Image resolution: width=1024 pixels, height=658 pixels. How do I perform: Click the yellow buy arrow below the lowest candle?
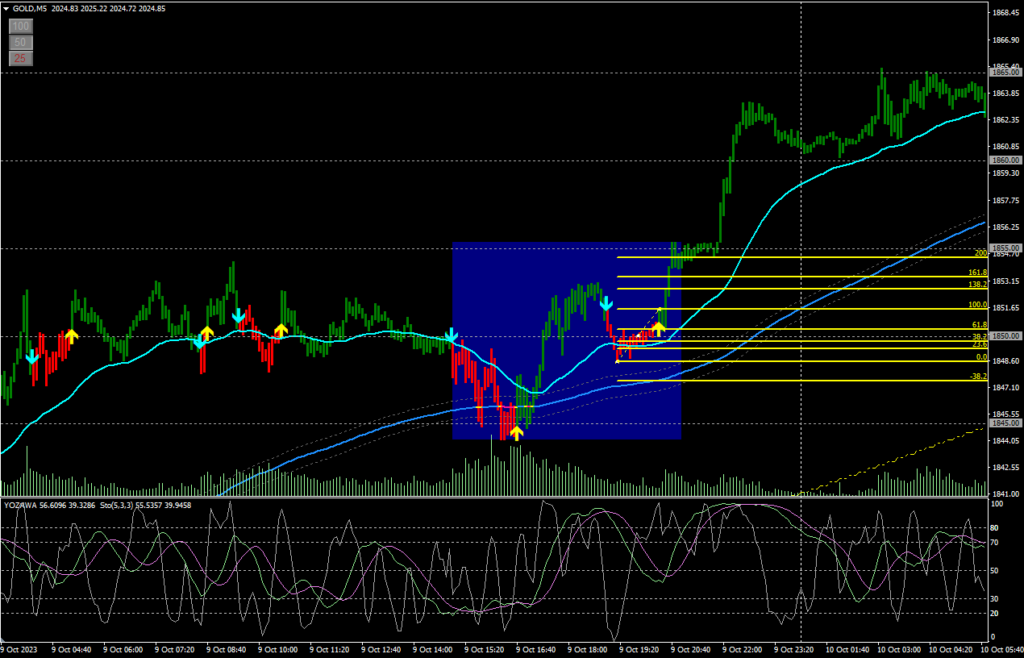click(516, 432)
